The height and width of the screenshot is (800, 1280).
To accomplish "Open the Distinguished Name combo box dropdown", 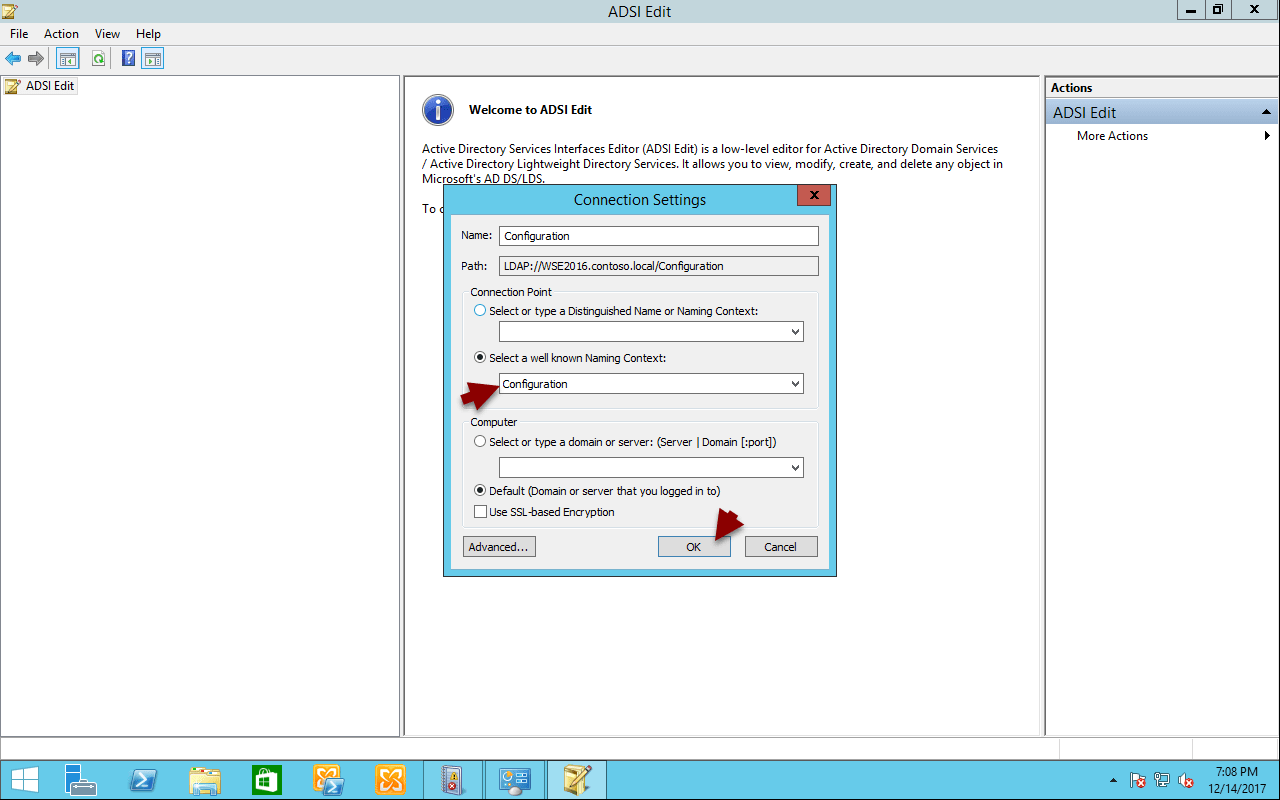I will coord(795,332).
